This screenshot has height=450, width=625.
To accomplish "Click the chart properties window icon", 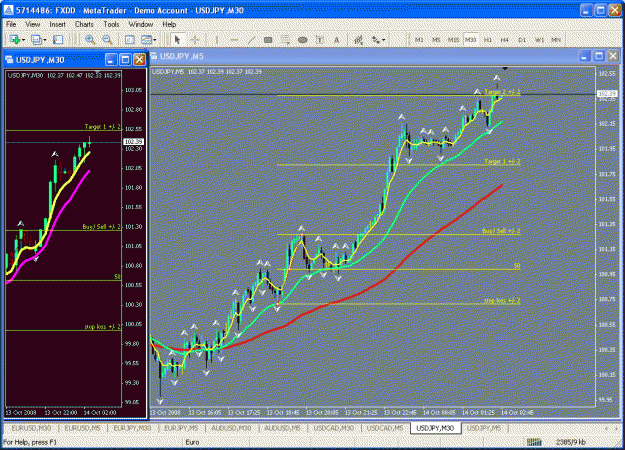I will [129, 39].
